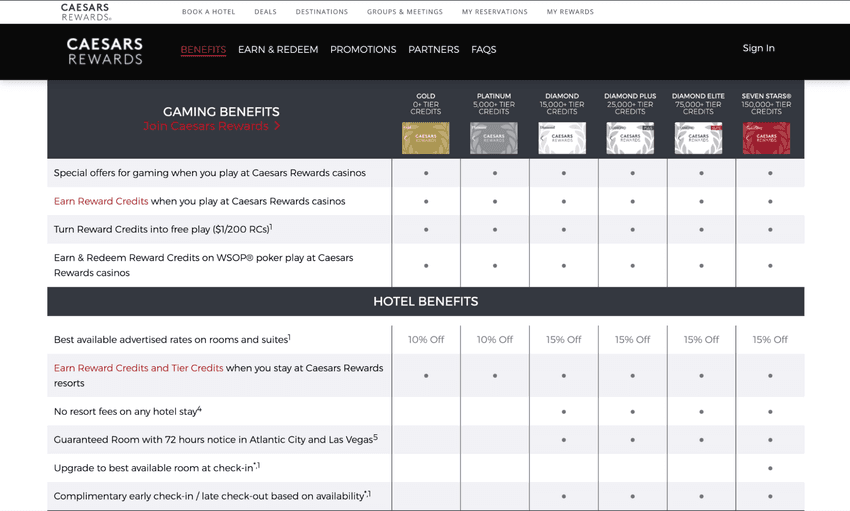Open the Destinations menu item
The height and width of the screenshot is (511, 850).
click(322, 11)
